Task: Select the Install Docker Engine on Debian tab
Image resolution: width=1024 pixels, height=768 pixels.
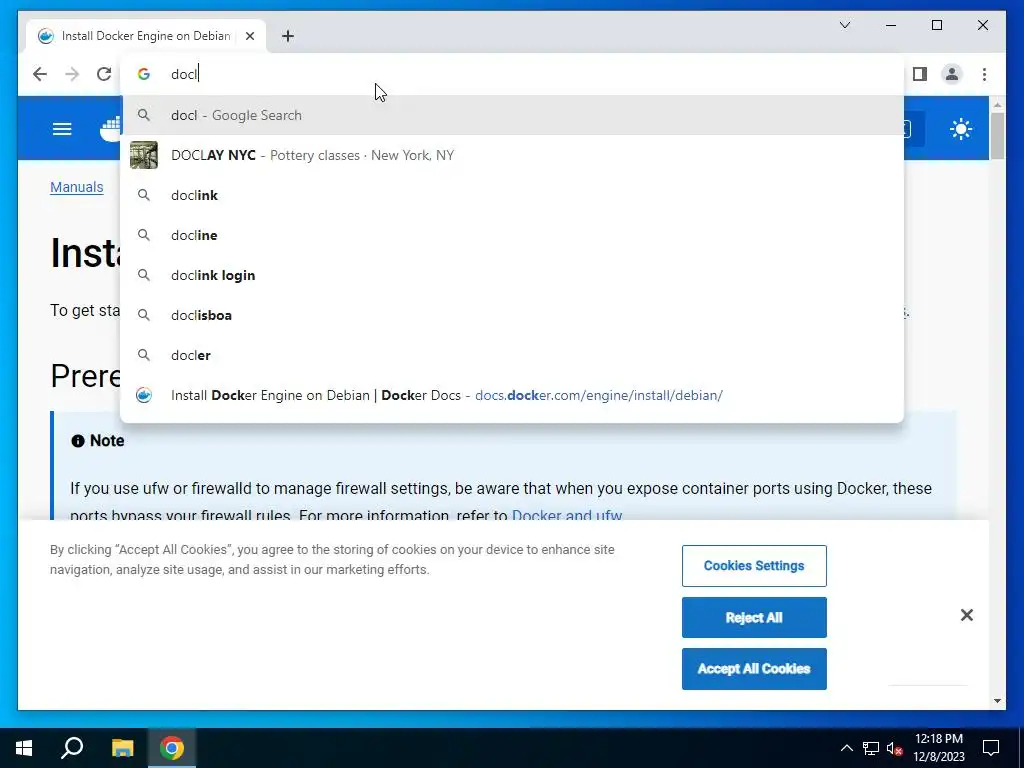Action: [x=146, y=36]
